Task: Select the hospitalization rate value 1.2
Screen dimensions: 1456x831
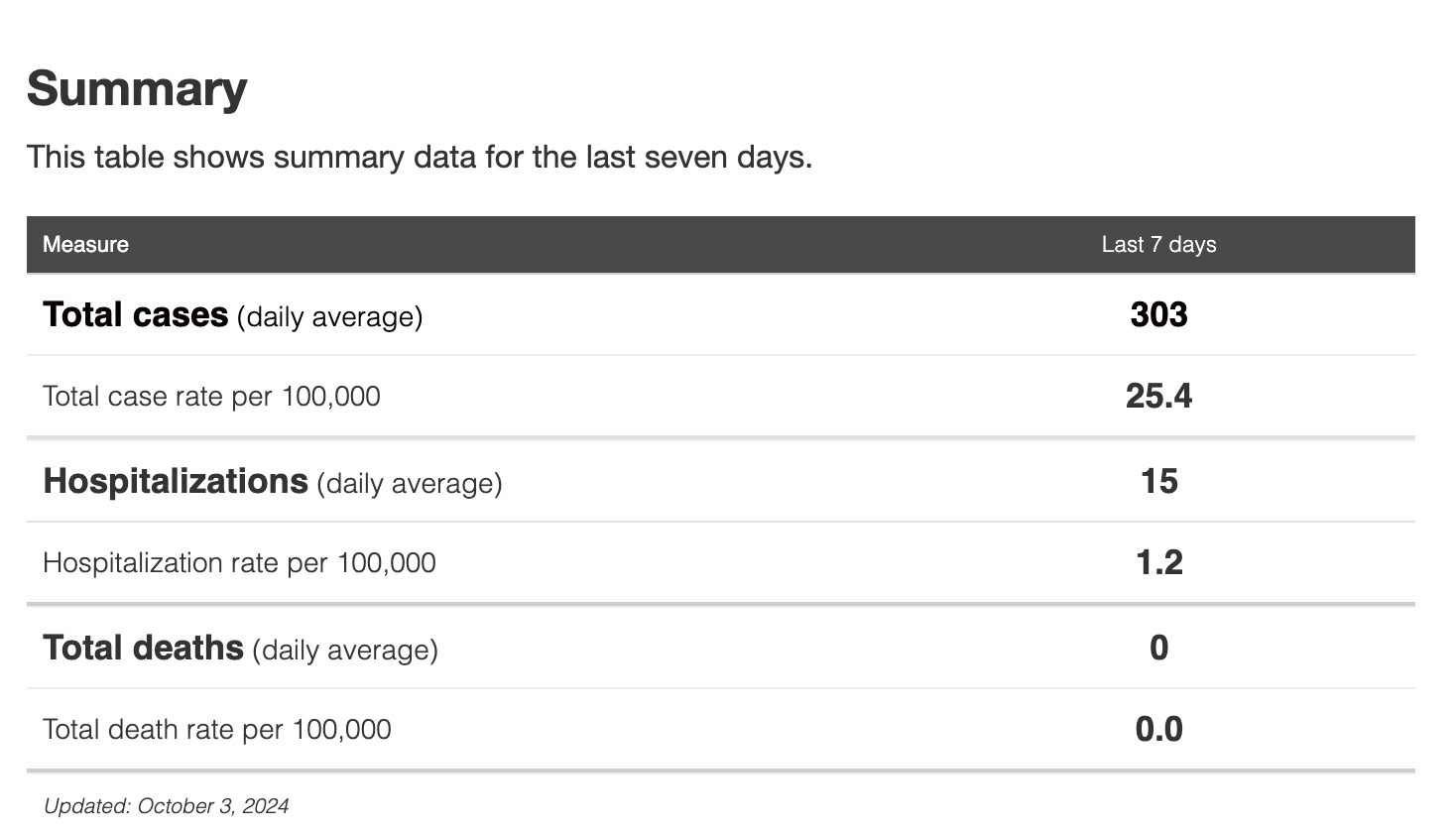Action: [x=1158, y=563]
